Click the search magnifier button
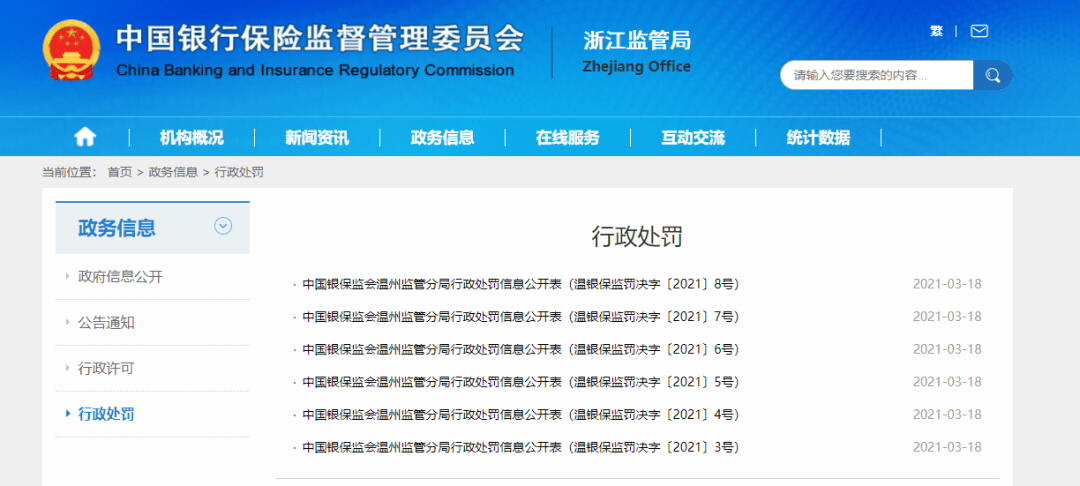 [993, 75]
